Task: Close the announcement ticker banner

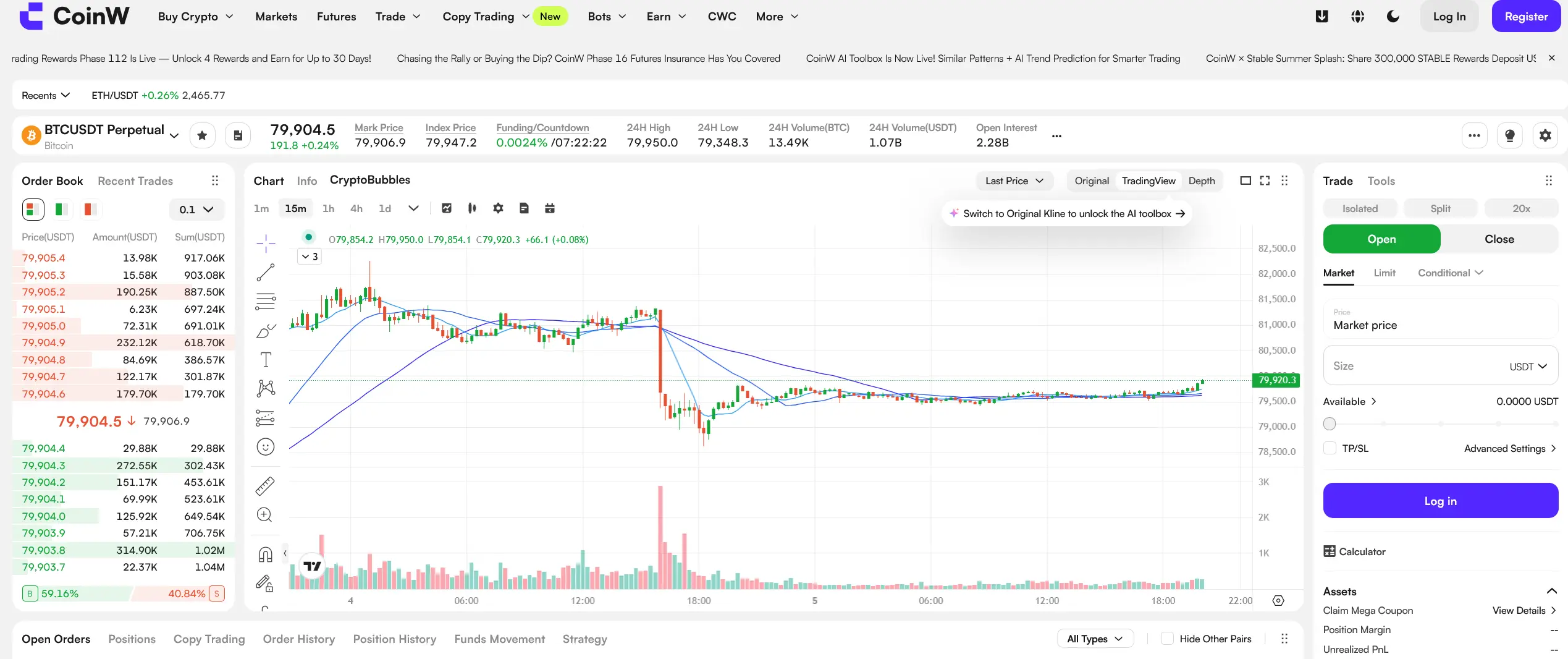Action: pyautogui.click(x=1551, y=58)
